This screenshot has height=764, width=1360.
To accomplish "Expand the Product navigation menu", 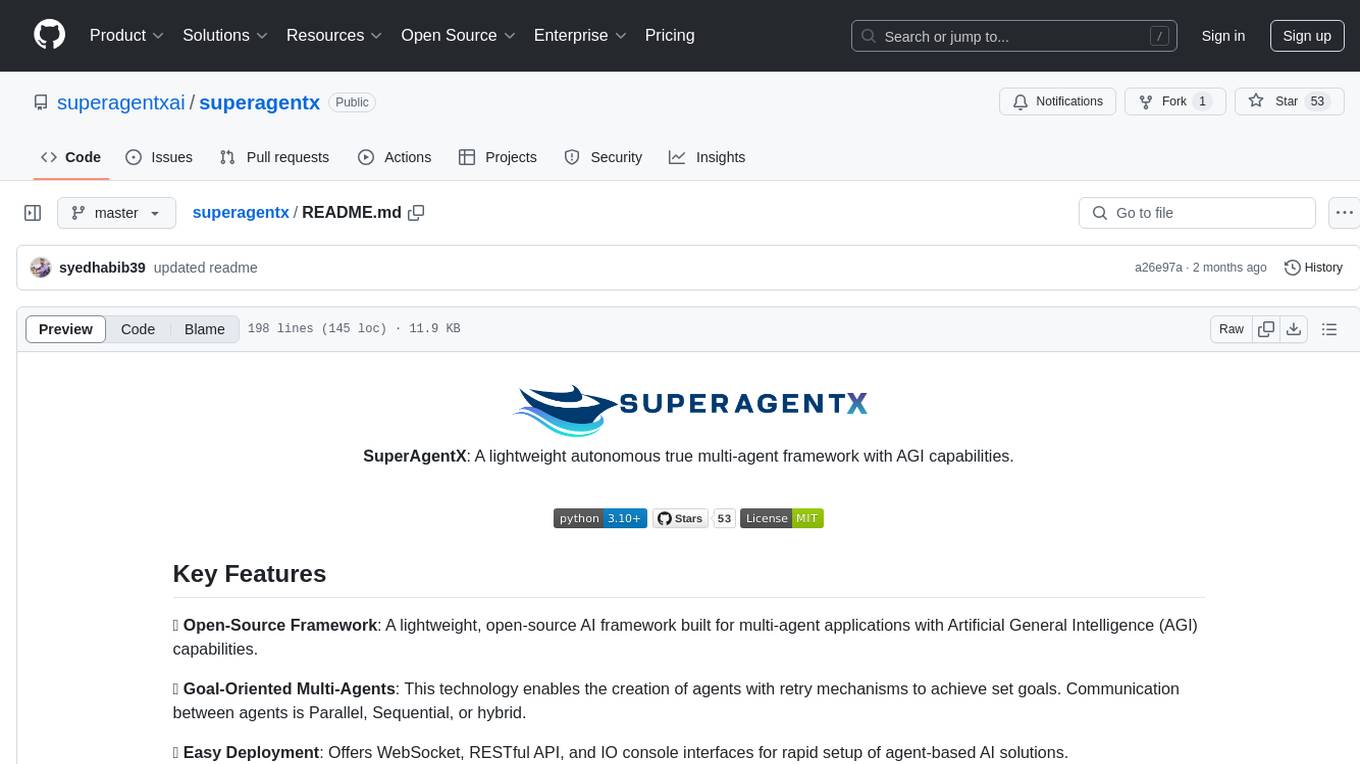I will (126, 35).
